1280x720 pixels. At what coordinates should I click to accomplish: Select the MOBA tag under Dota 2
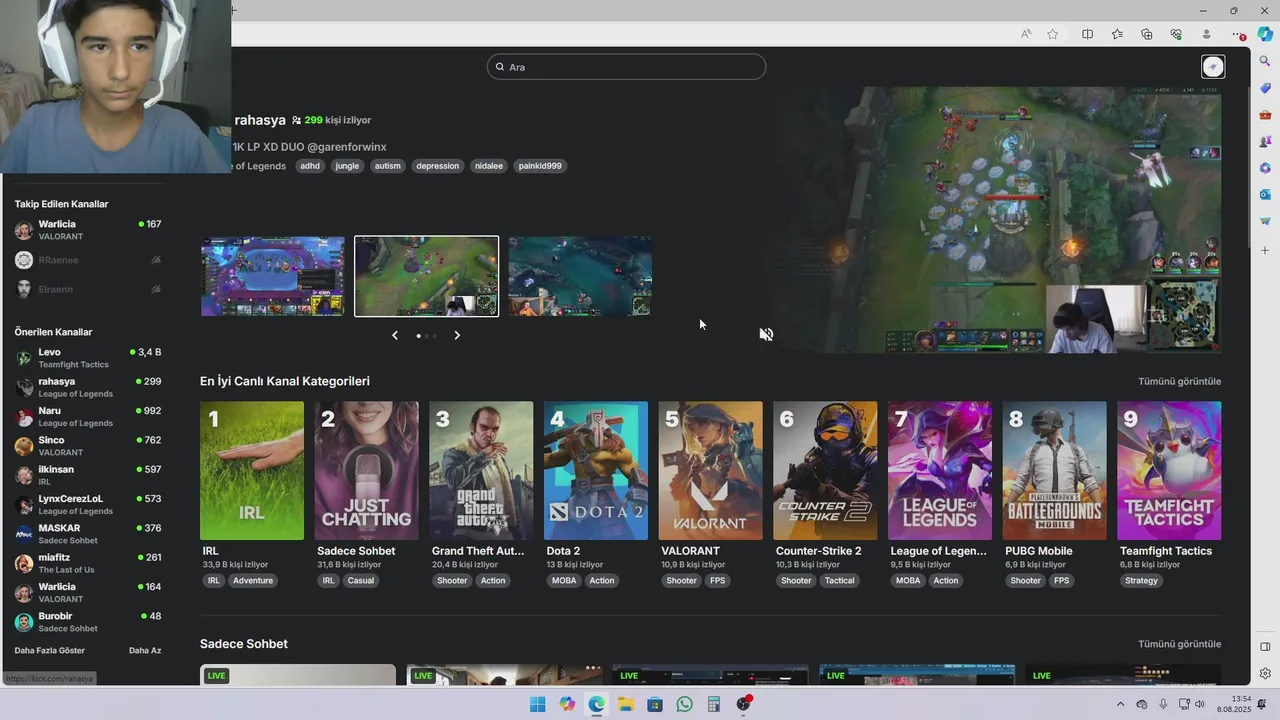point(564,581)
